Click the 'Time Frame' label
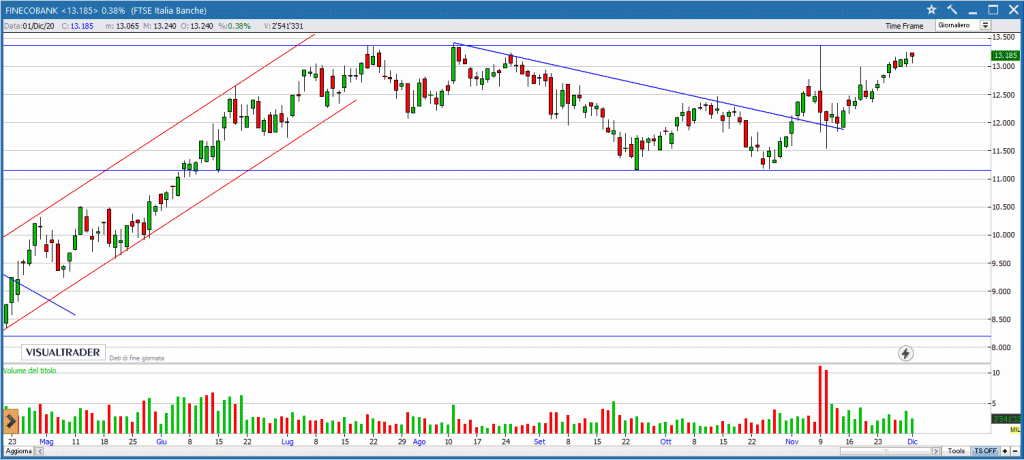The image size is (1024, 460). coord(904,26)
